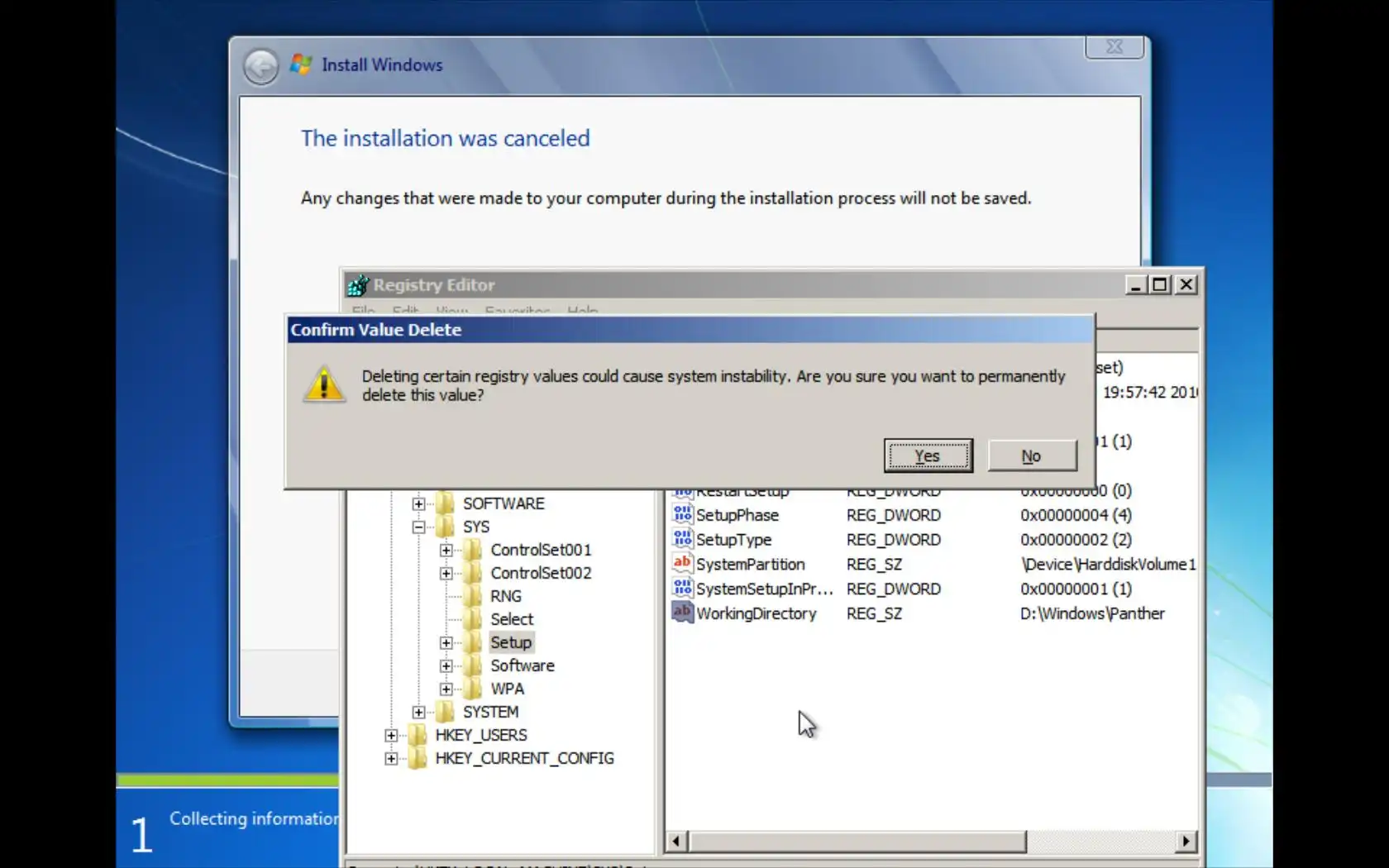Expand the SOFTWARE key
Screen dimensions: 1389x868
coord(418,503)
